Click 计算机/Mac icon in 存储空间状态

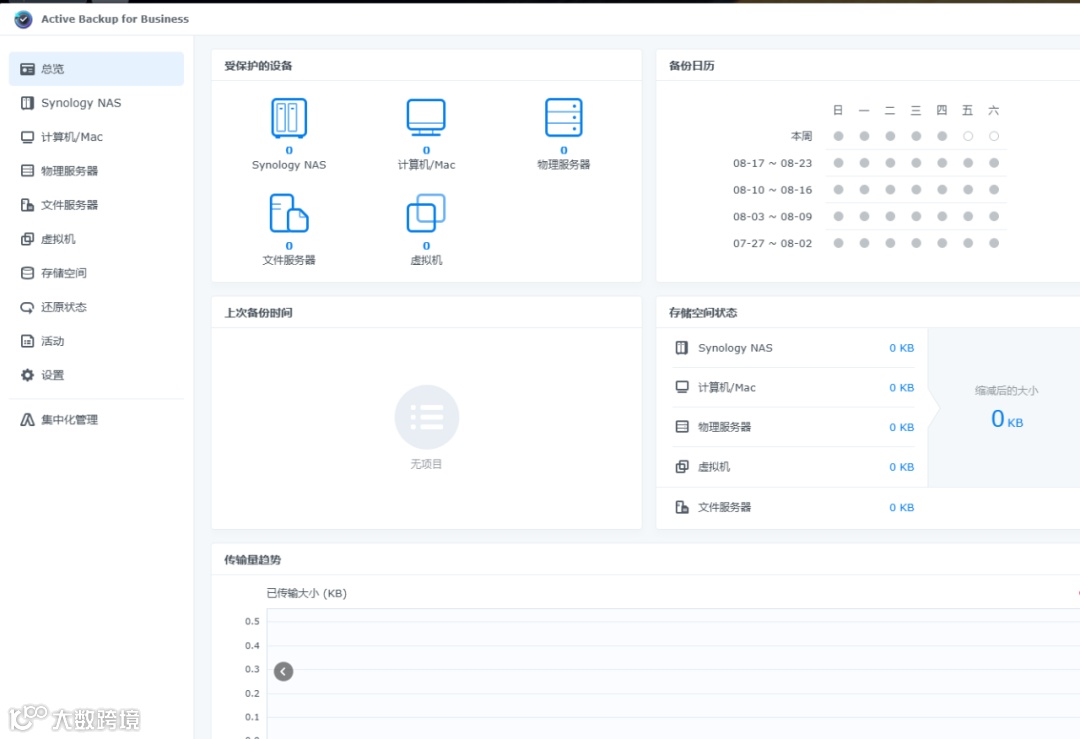pos(682,387)
